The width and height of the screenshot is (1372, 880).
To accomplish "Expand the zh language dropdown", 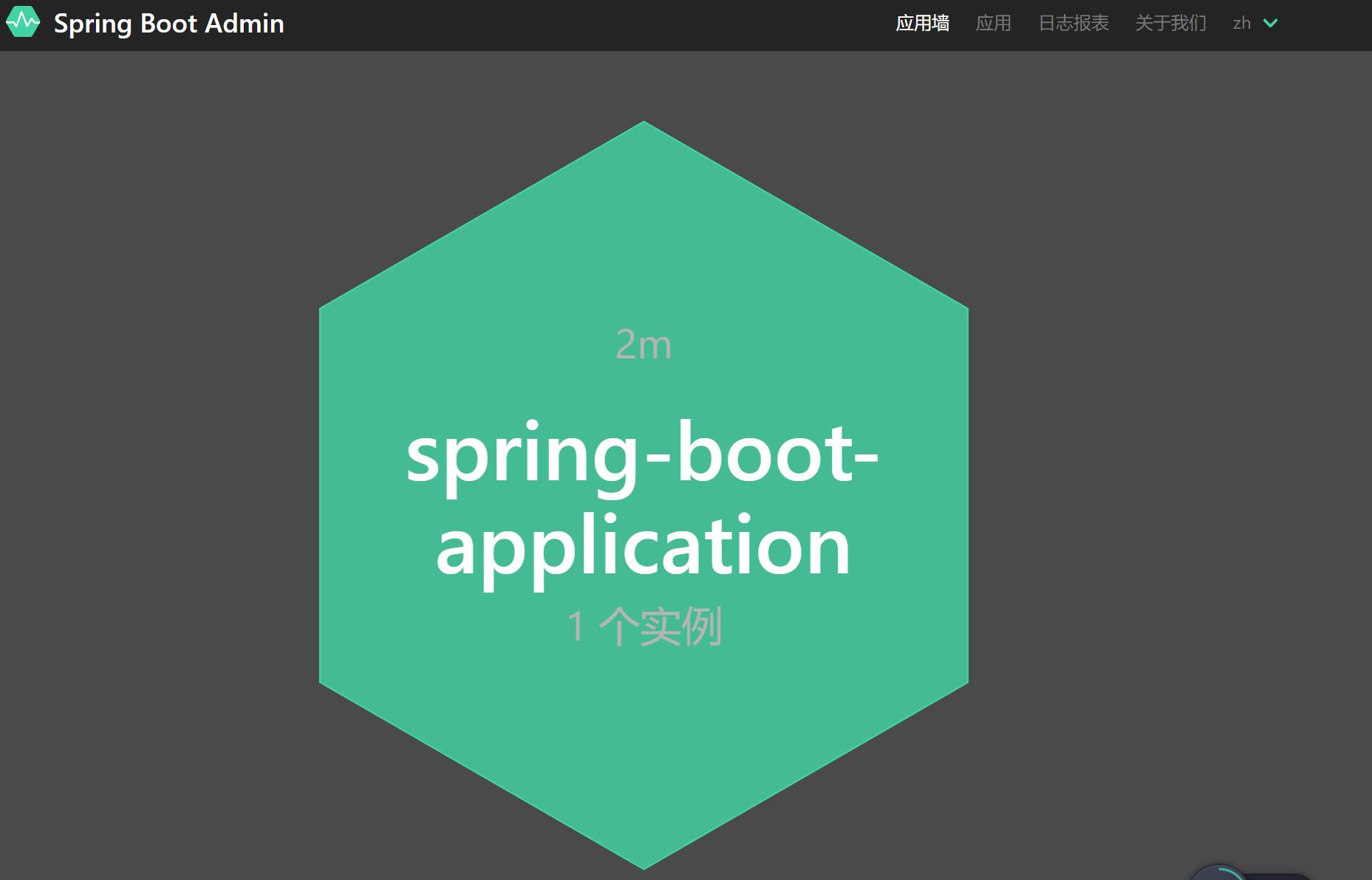I will (1255, 24).
